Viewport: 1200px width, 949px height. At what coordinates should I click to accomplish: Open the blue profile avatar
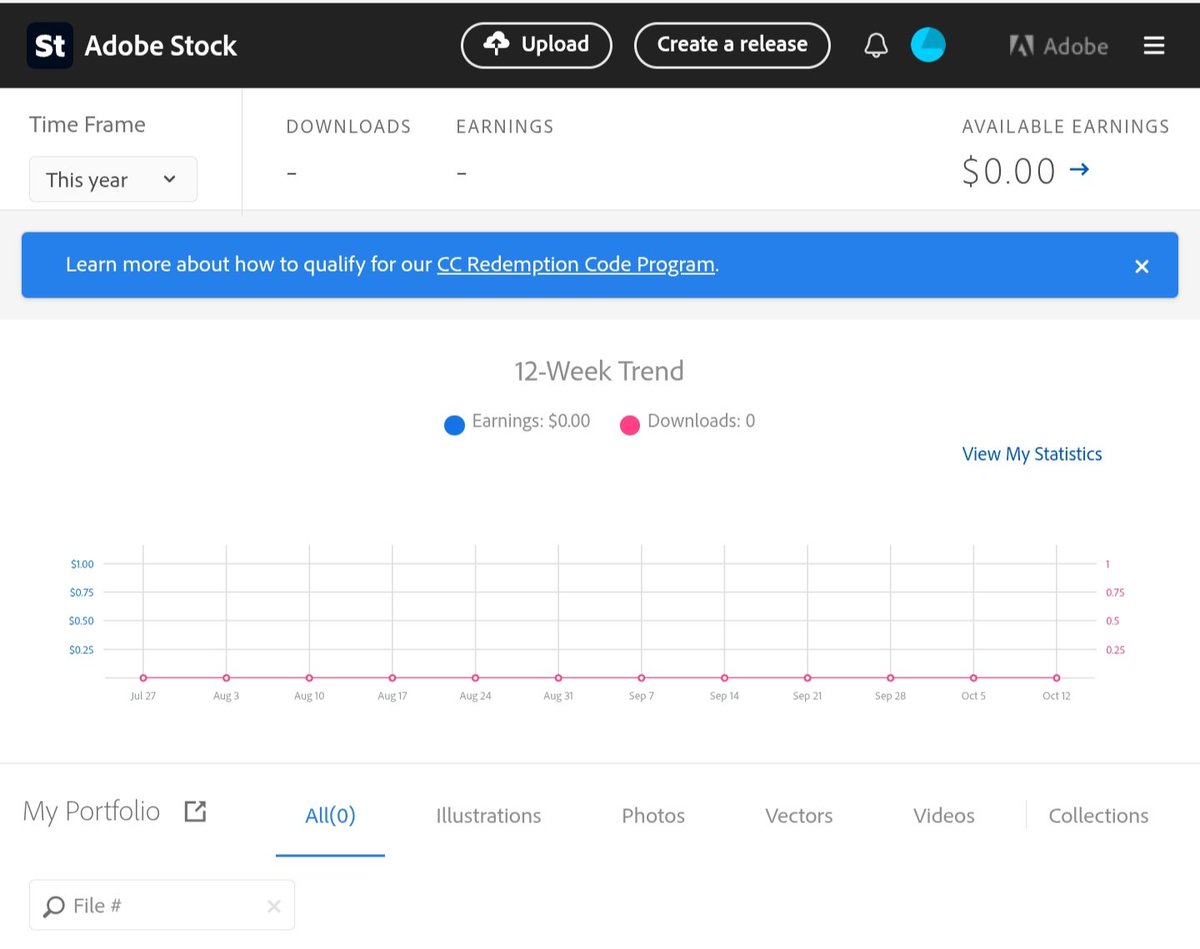[x=928, y=45]
